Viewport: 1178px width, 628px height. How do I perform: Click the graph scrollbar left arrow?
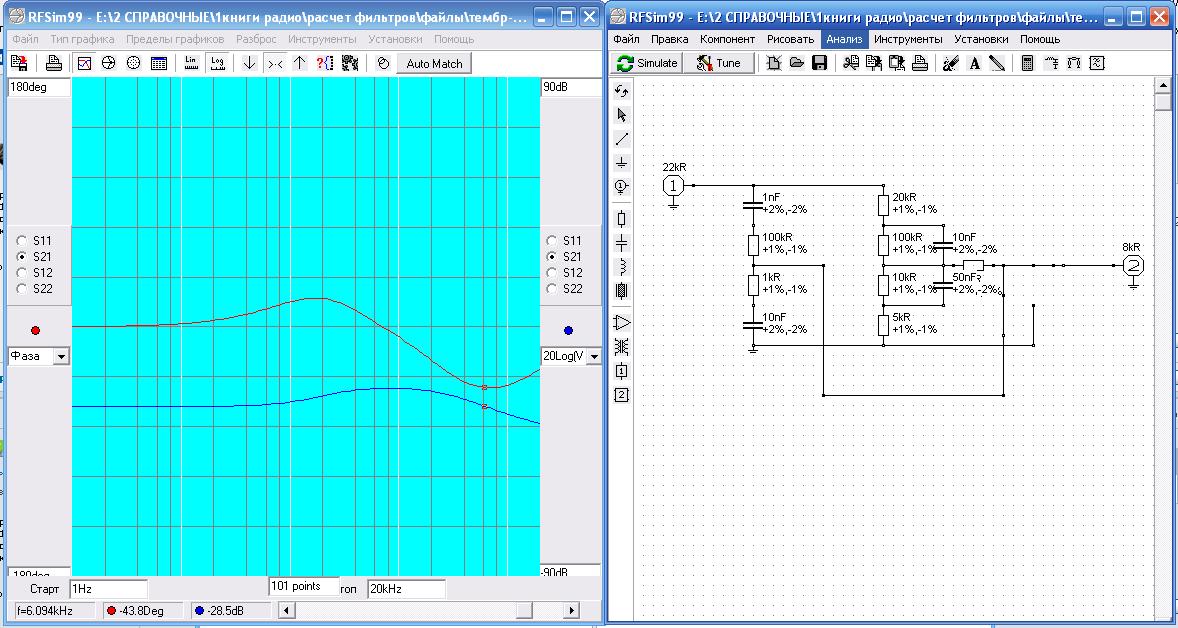285,611
